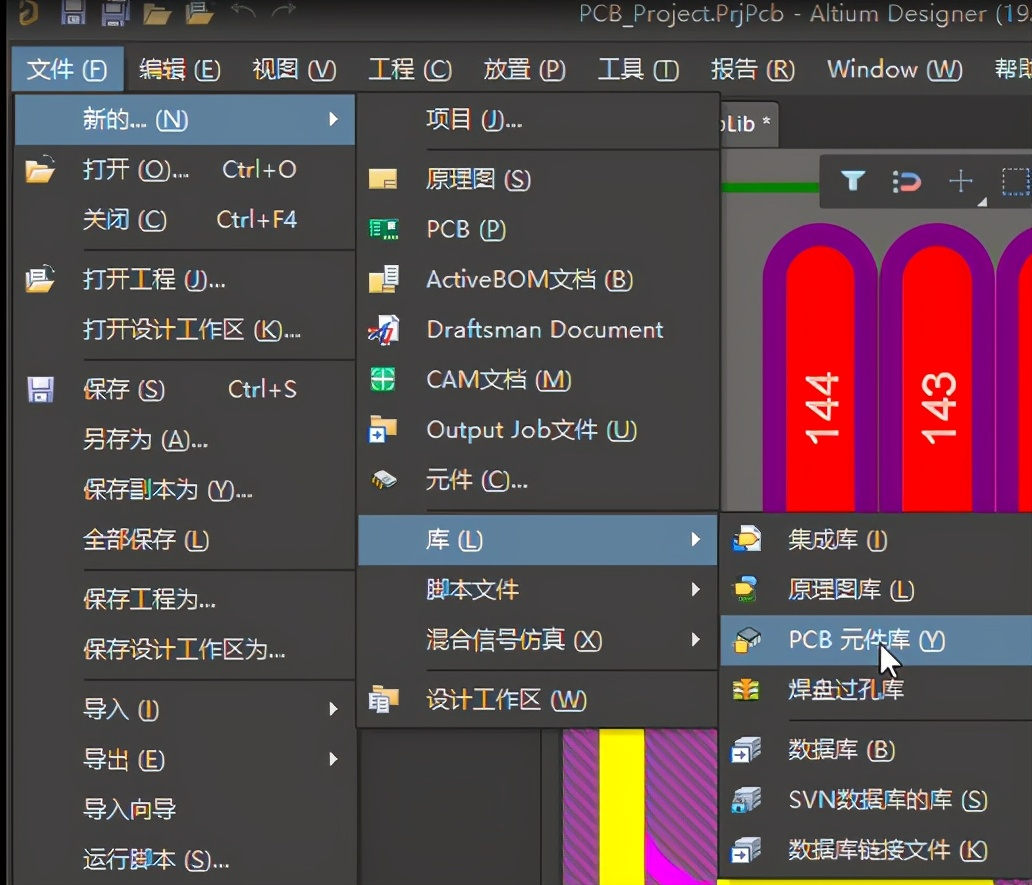Click the yellow vertical track in the PCB view
The height and width of the screenshot is (885, 1032).
point(621,806)
